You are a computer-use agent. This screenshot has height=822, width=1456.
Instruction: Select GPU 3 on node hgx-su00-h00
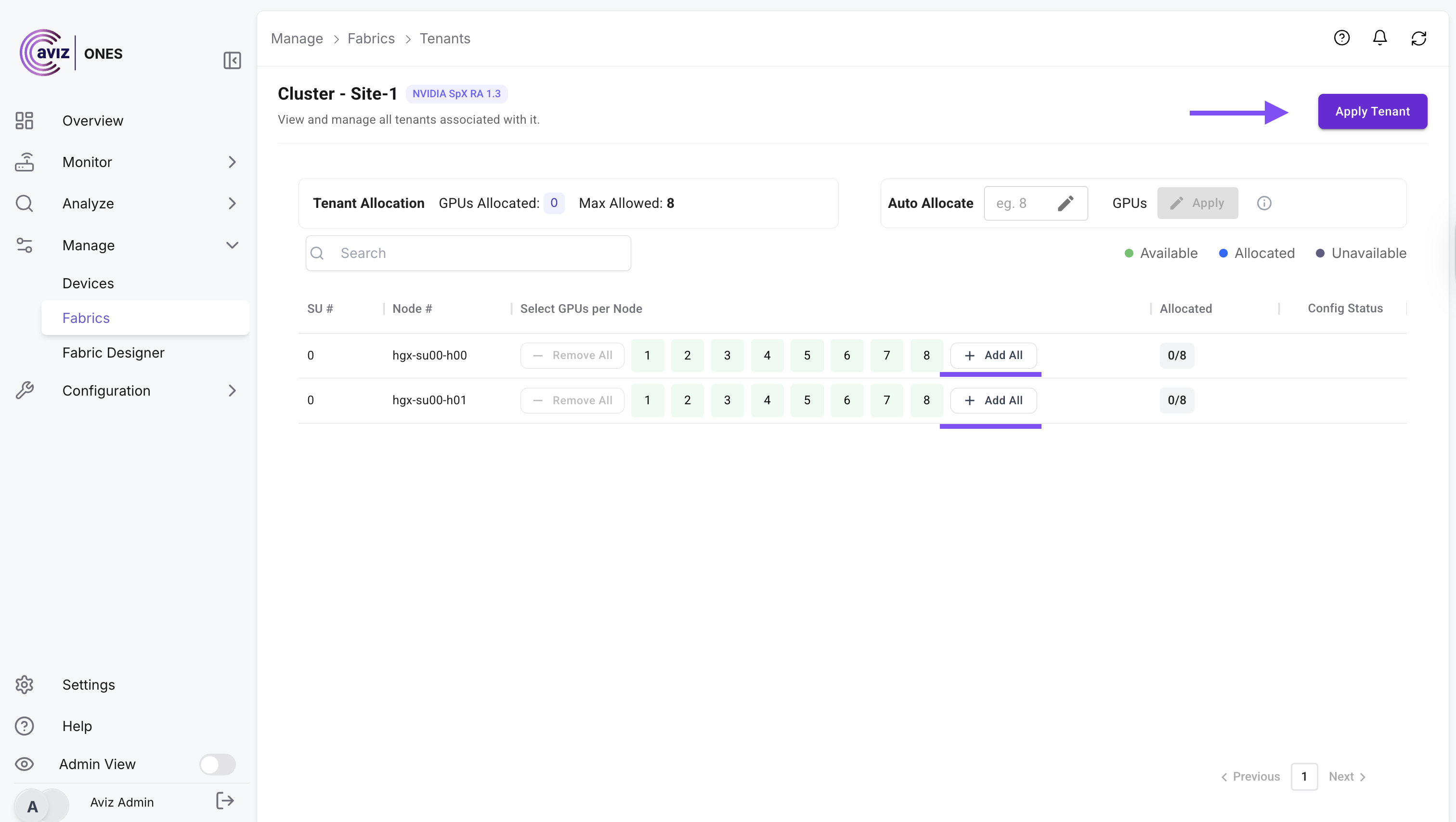click(x=727, y=355)
